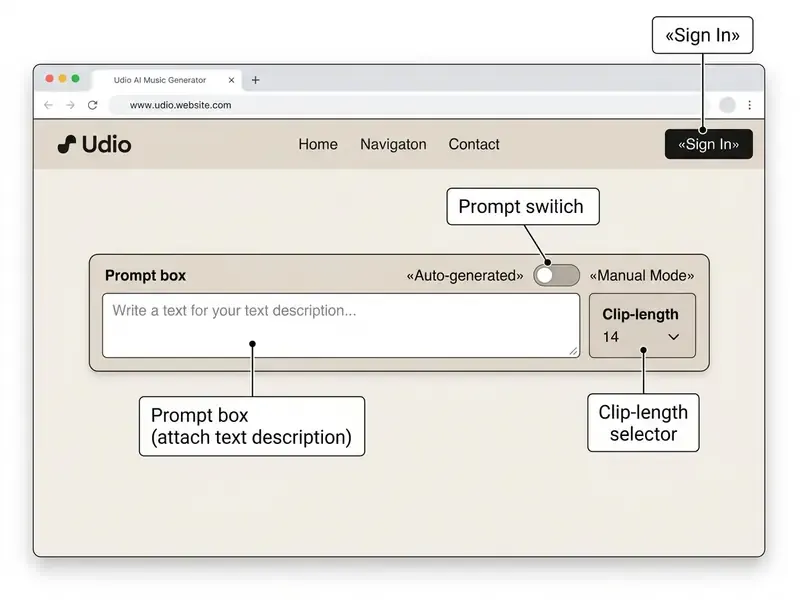Screen dimensions: 800x600
Task: Open the browser three-dot menu
Action: [749, 105]
